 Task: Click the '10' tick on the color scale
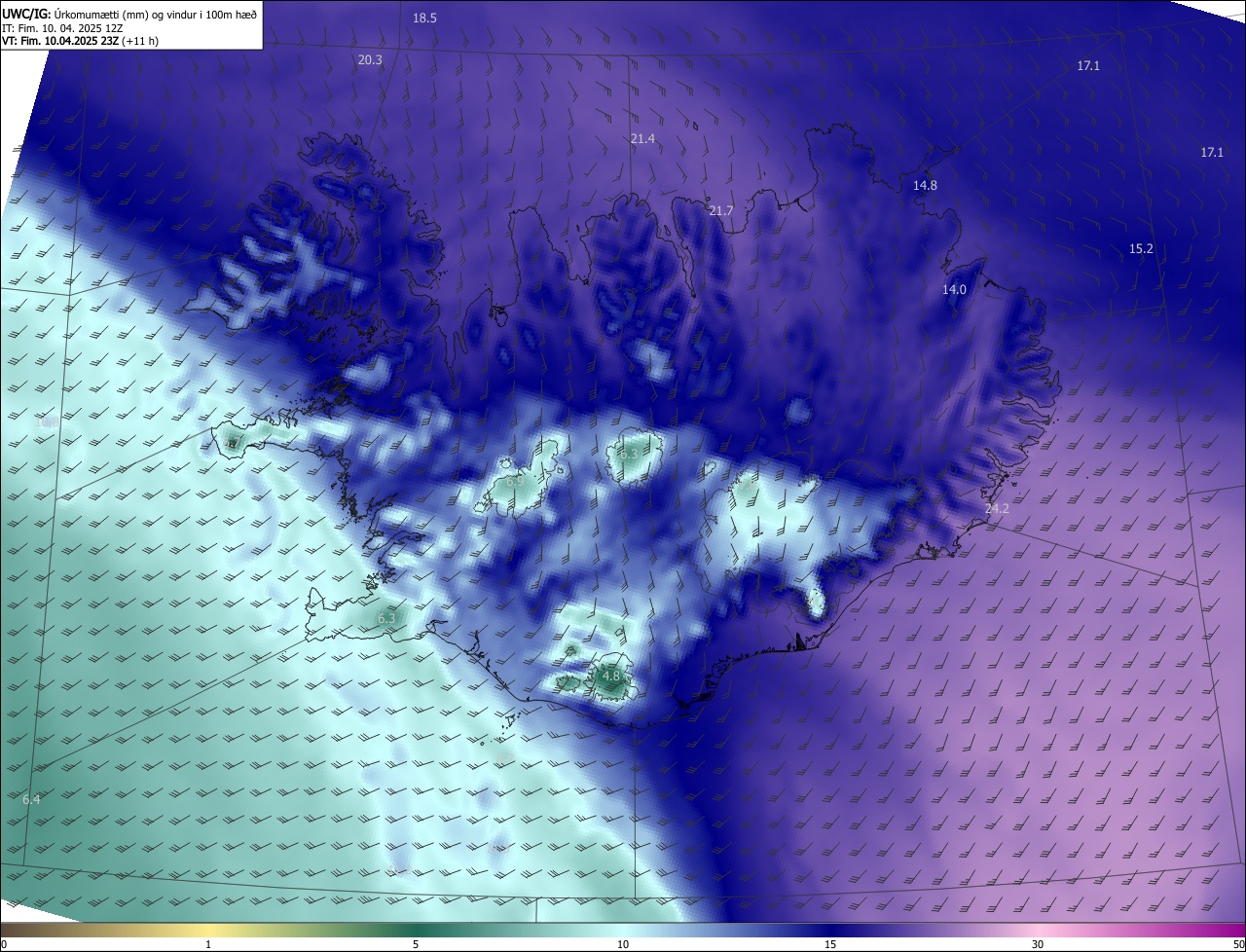click(623, 944)
